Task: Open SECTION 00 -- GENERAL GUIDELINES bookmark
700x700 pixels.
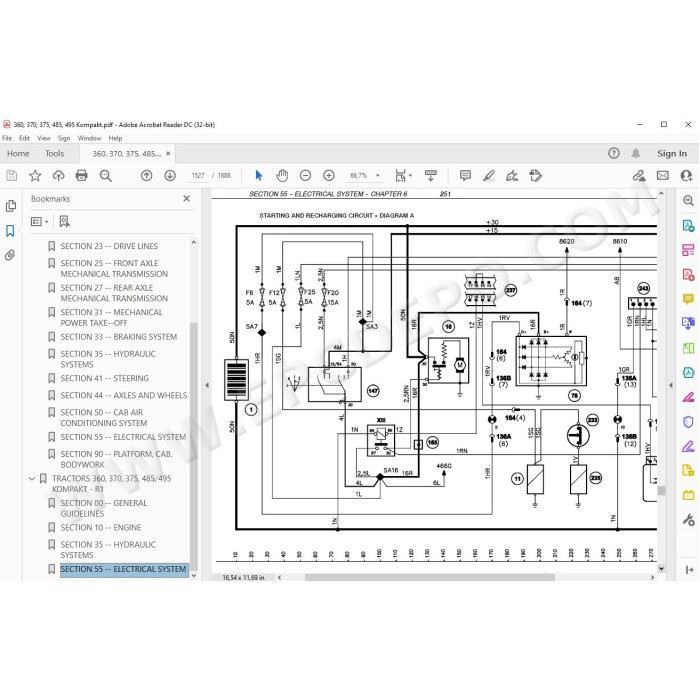Action: [x=104, y=508]
